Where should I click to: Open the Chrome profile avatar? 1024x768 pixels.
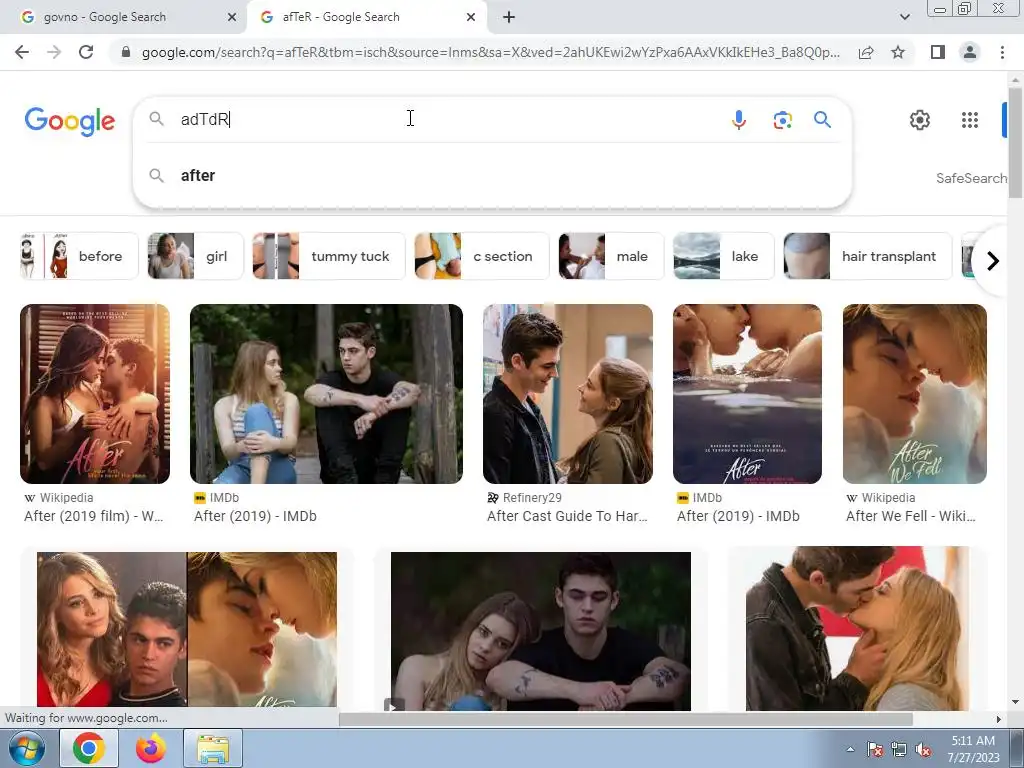(970, 52)
